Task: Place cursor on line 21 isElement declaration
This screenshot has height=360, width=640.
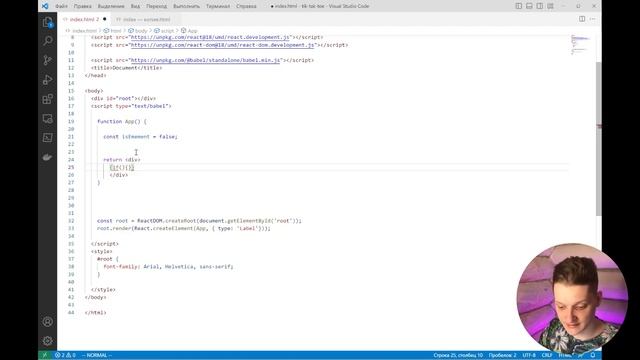Action: pos(140,137)
